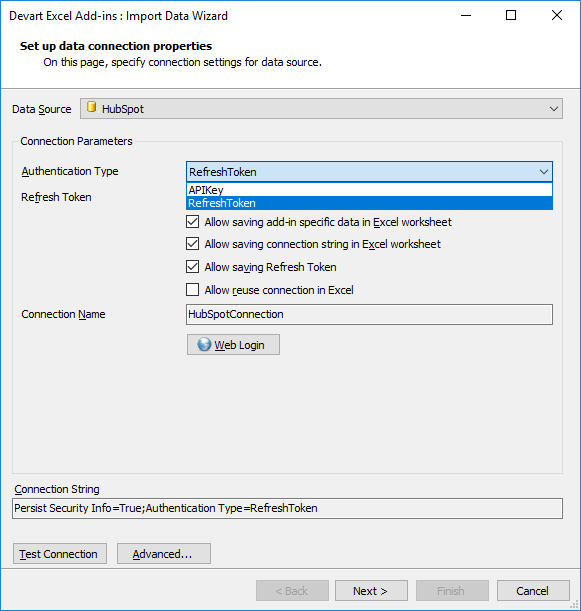Click the window resize grip in corner
Image resolution: width=581 pixels, height=611 pixels.
tap(574, 604)
